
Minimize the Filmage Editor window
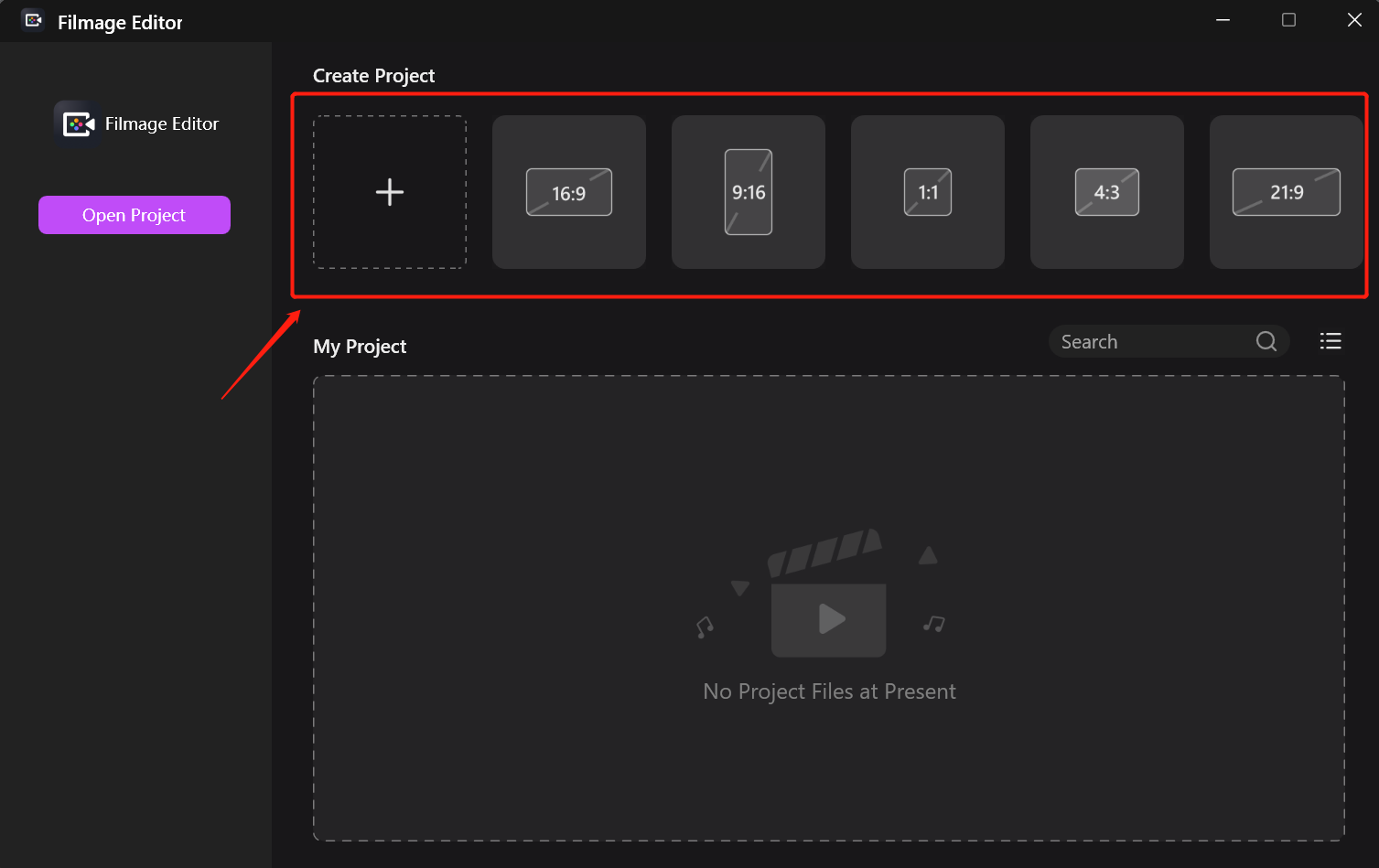tap(1223, 20)
